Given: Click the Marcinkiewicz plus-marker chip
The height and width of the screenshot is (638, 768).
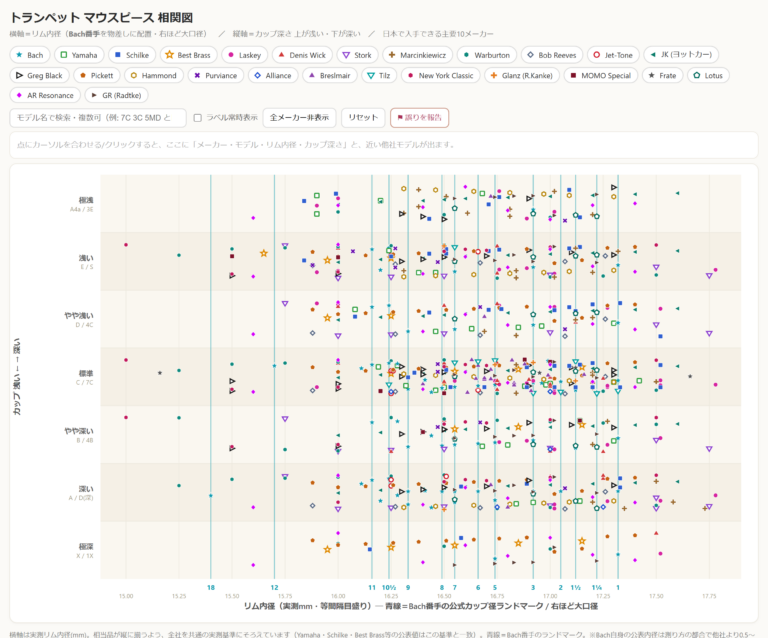Looking at the screenshot, I should tap(418, 55).
